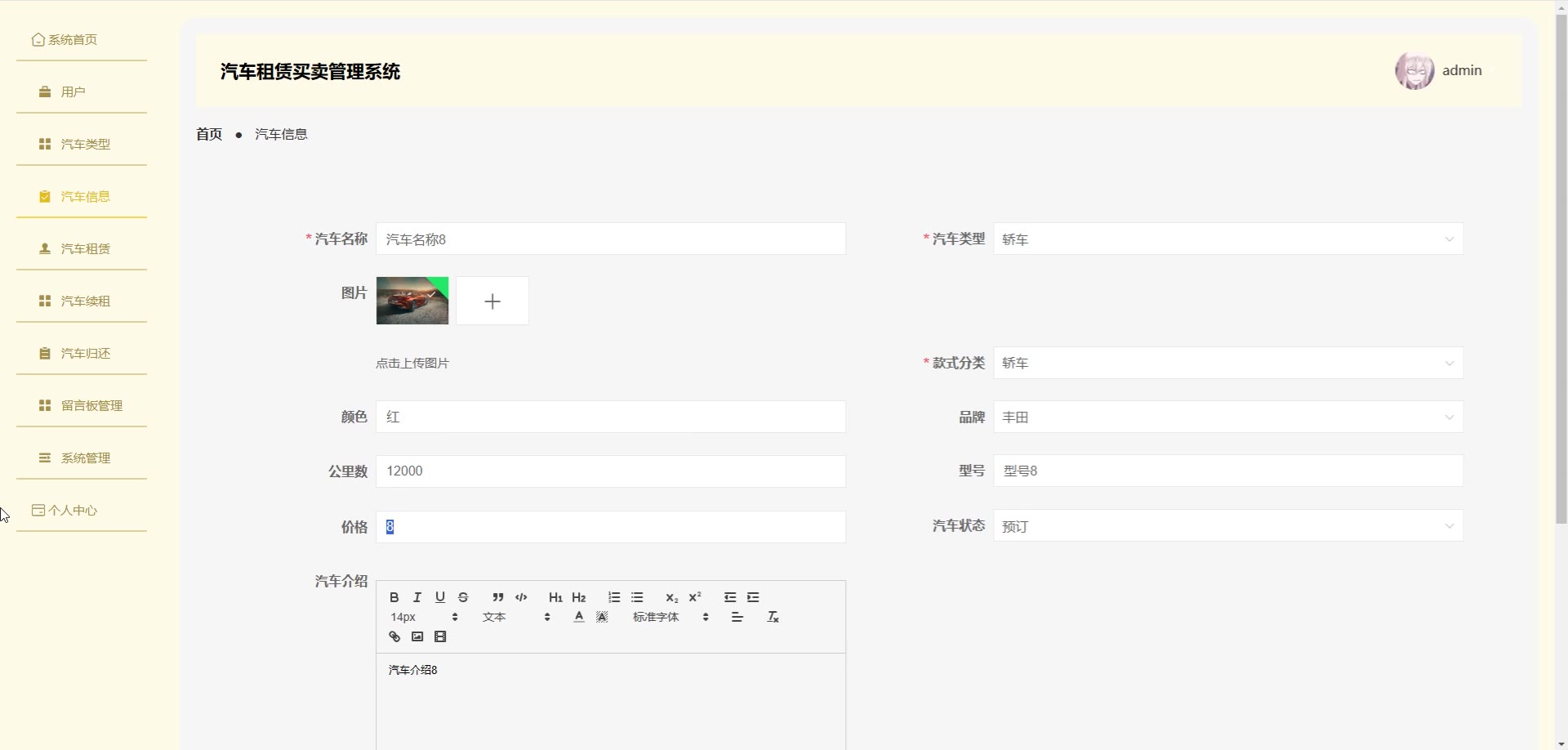This screenshot has width=1568, height=750.
Task: Toggle underline formatting in editor
Action: tap(440, 597)
